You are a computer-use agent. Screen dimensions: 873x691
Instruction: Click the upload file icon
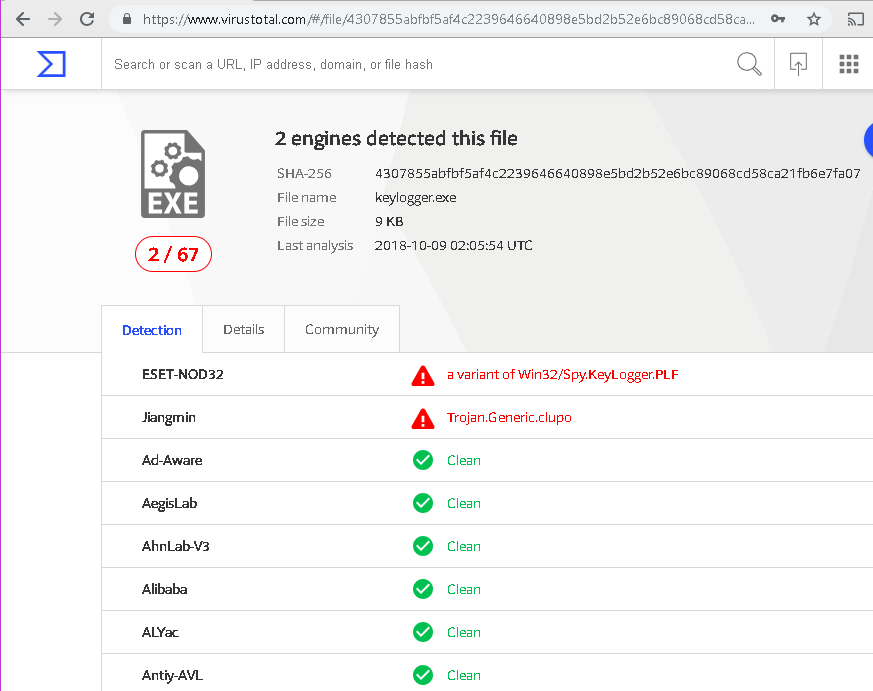(x=798, y=64)
